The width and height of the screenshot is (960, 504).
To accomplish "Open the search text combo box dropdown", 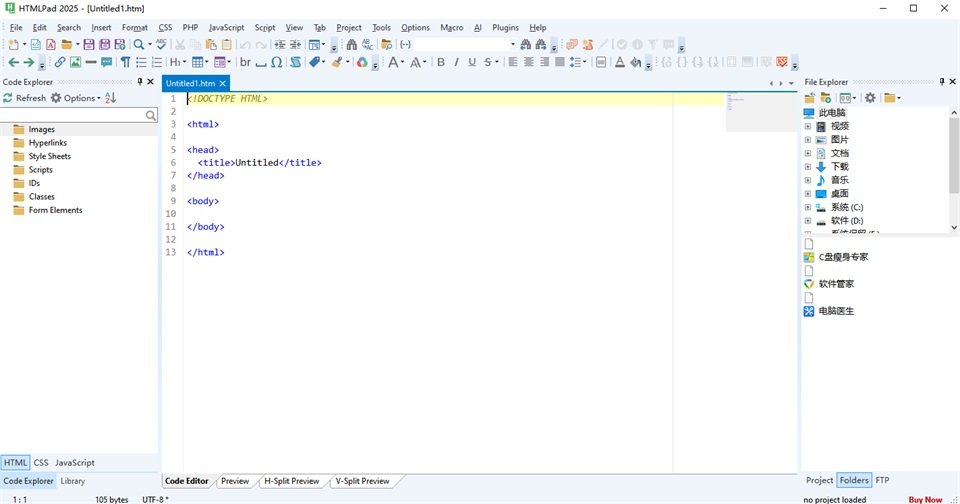I will click(x=513, y=45).
